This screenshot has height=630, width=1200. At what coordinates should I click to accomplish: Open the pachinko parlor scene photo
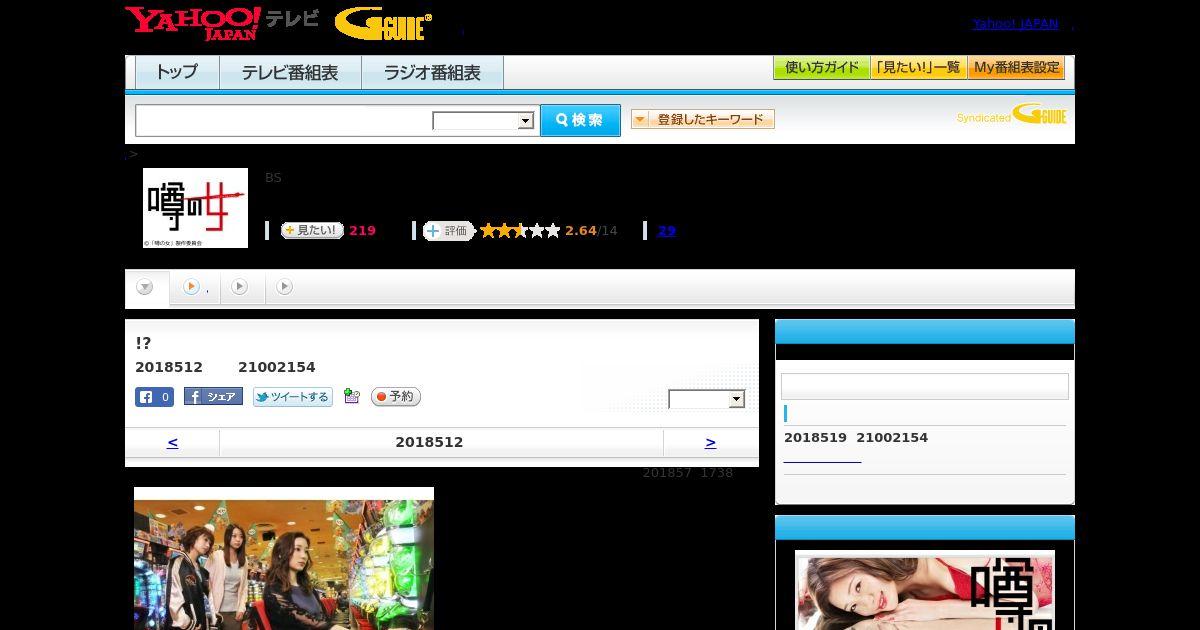point(284,558)
